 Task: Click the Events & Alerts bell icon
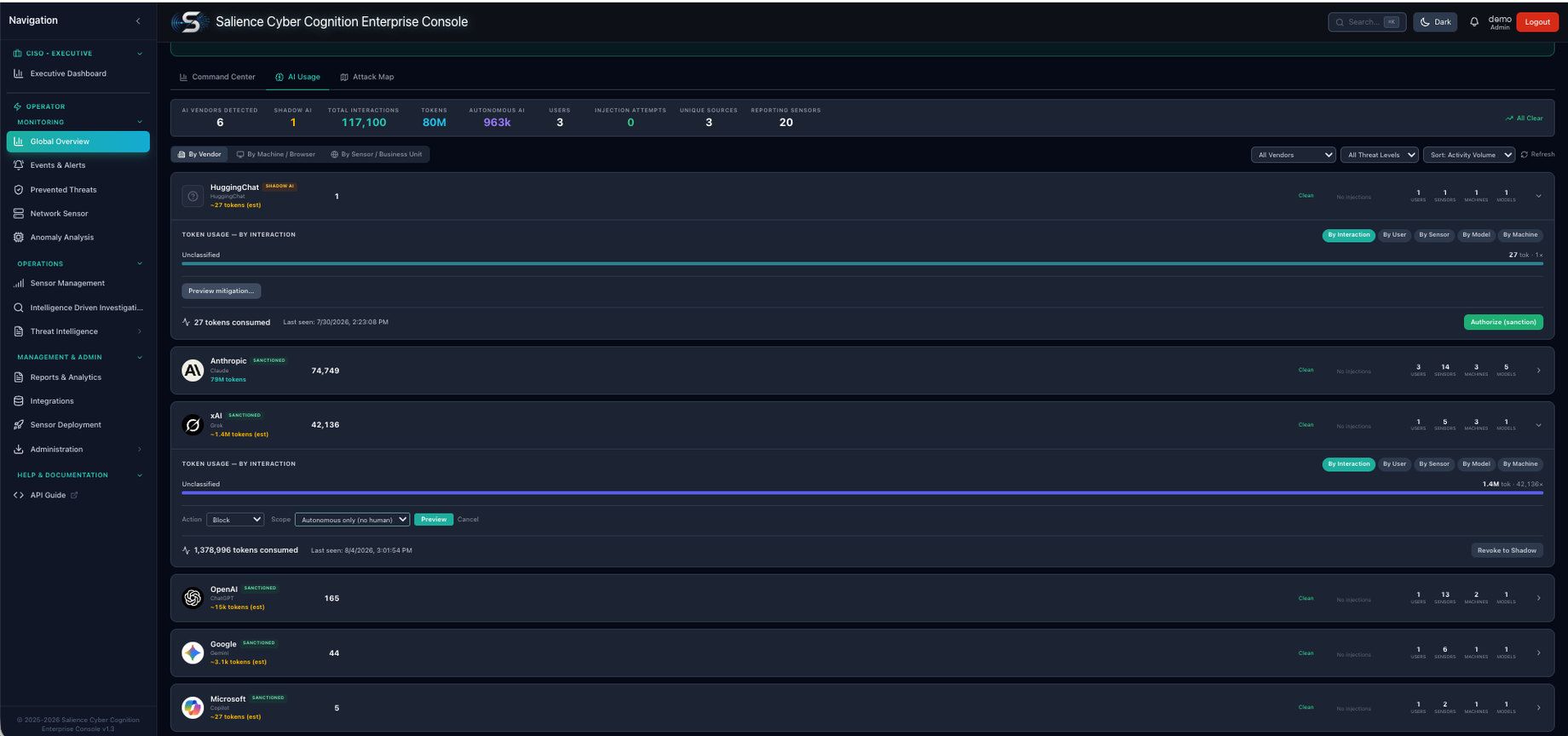tap(18, 165)
